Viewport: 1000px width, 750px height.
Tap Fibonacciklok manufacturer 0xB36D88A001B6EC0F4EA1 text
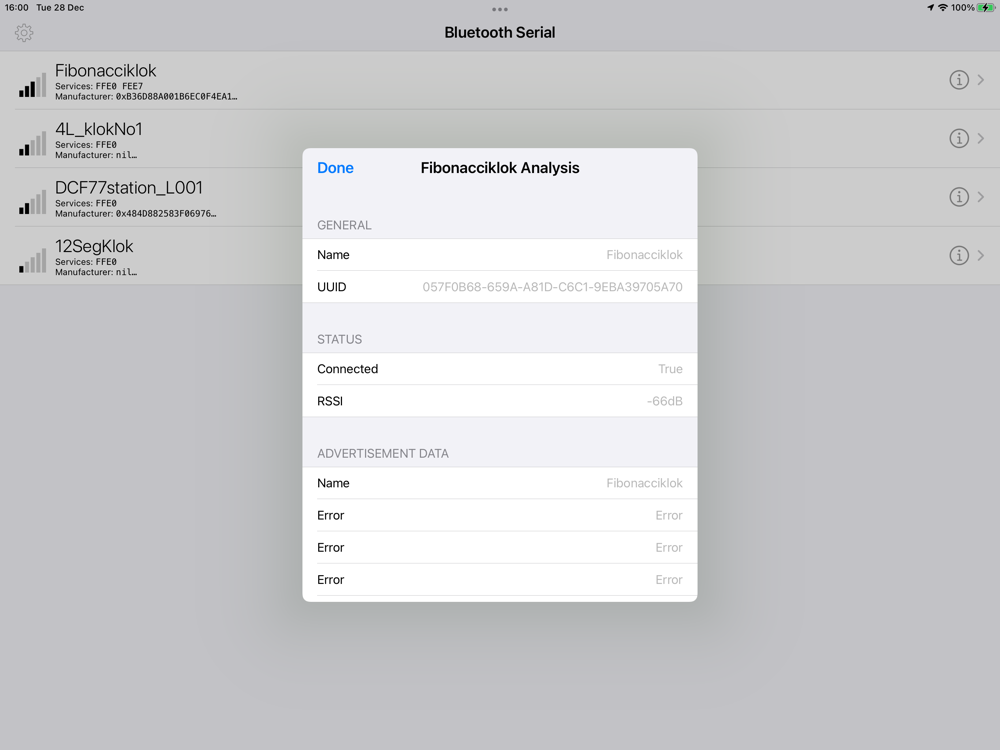pos(146,96)
